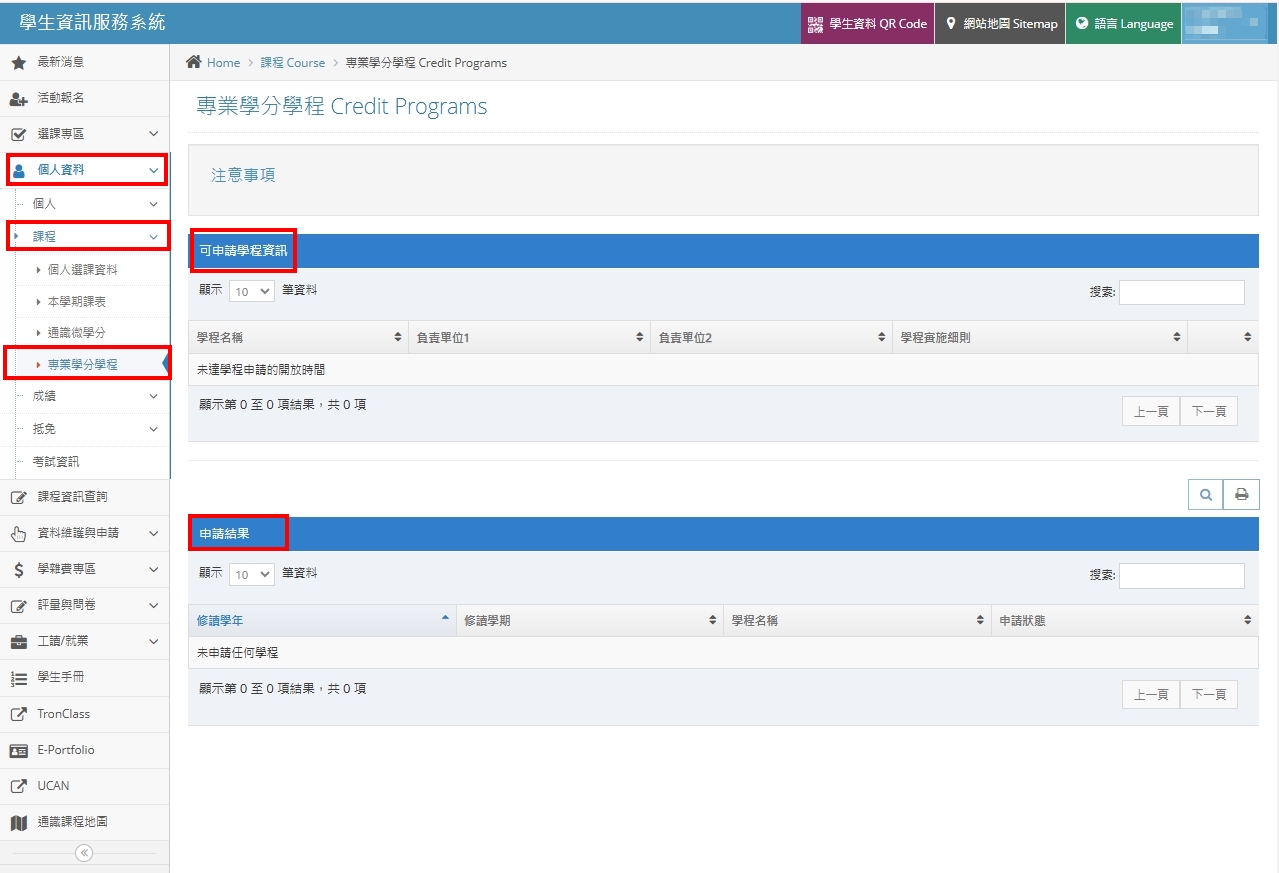Open 語言 Language menu
This screenshot has width=1279, height=873.
[1123, 23]
